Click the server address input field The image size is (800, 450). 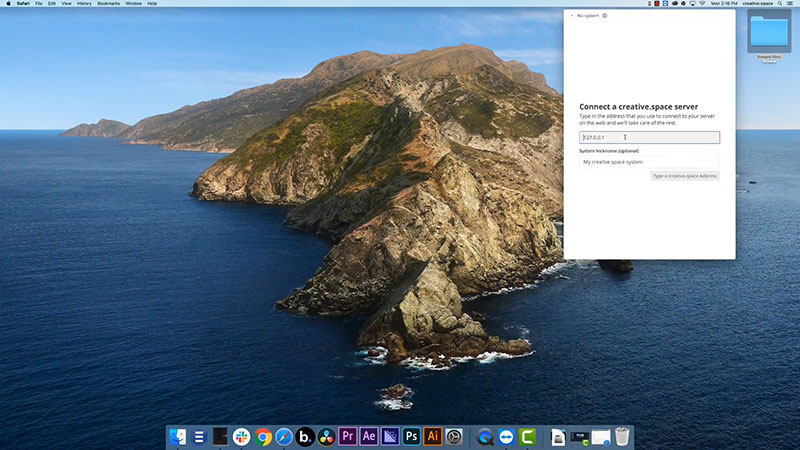coord(650,137)
